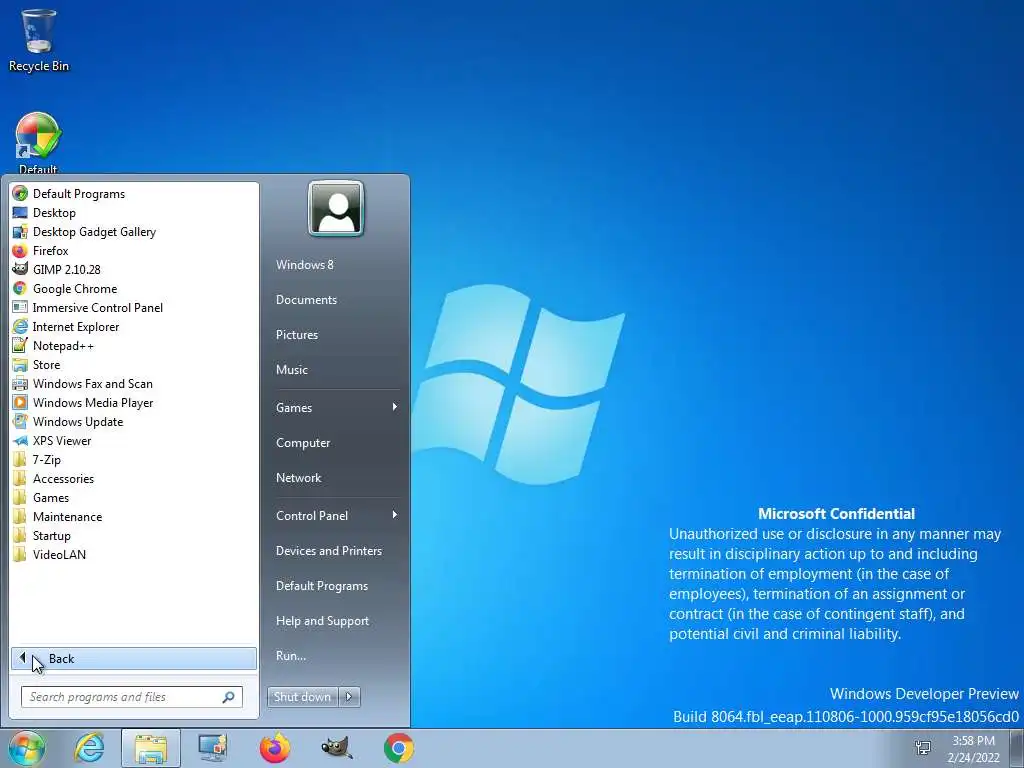Open GIMP from the taskbar
1024x768 pixels.
pyautogui.click(x=337, y=748)
